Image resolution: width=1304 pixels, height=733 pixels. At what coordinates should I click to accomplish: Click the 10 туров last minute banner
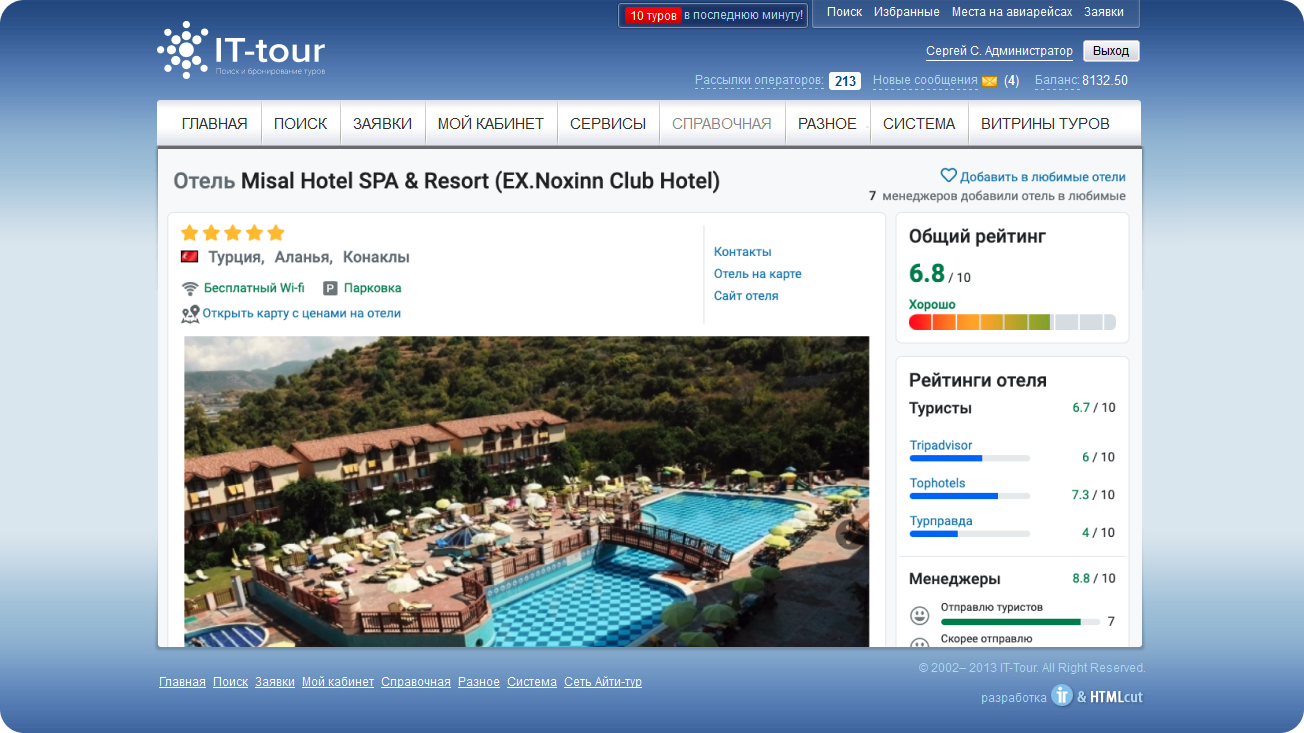click(713, 15)
